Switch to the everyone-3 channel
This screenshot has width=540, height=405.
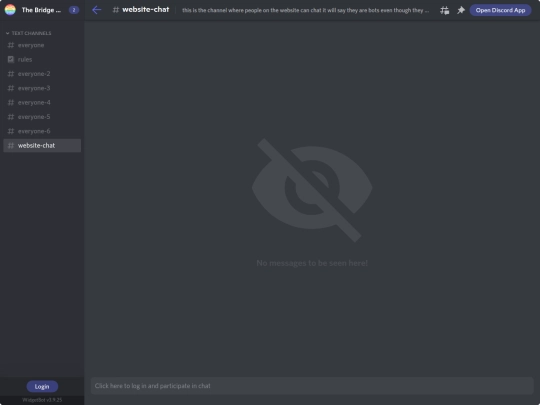(x=42, y=88)
